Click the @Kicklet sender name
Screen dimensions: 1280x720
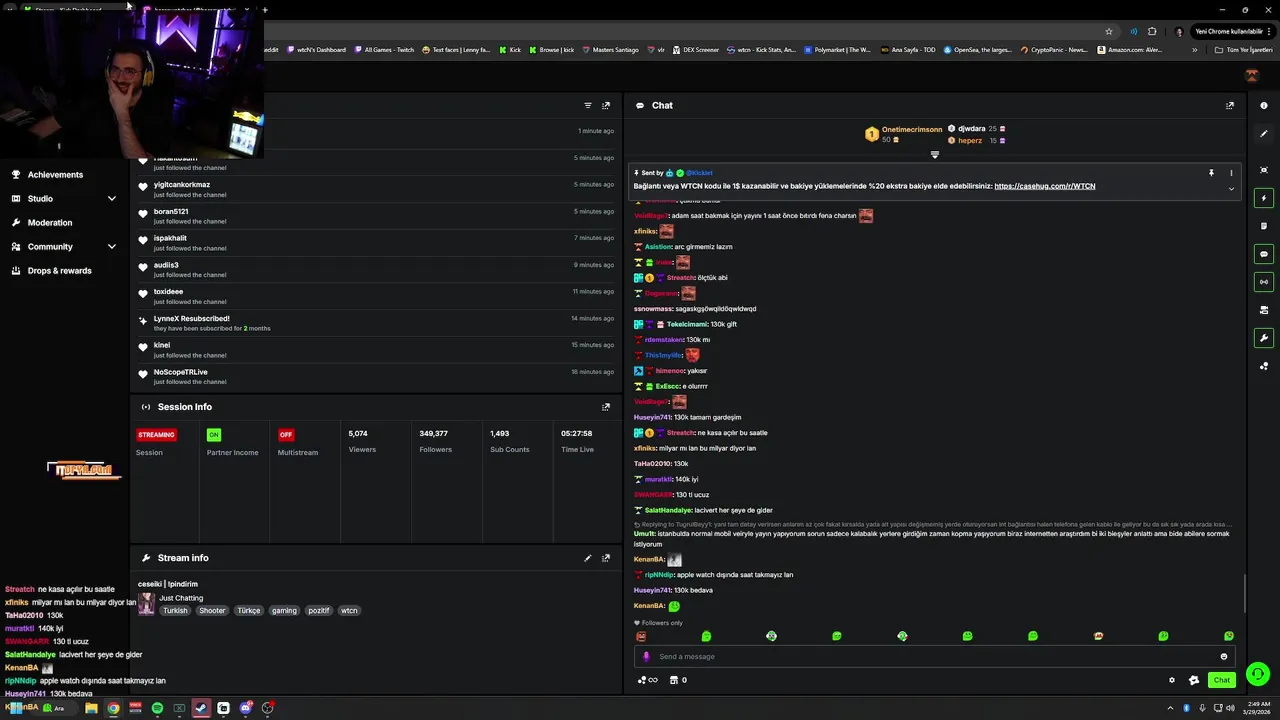point(699,173)
